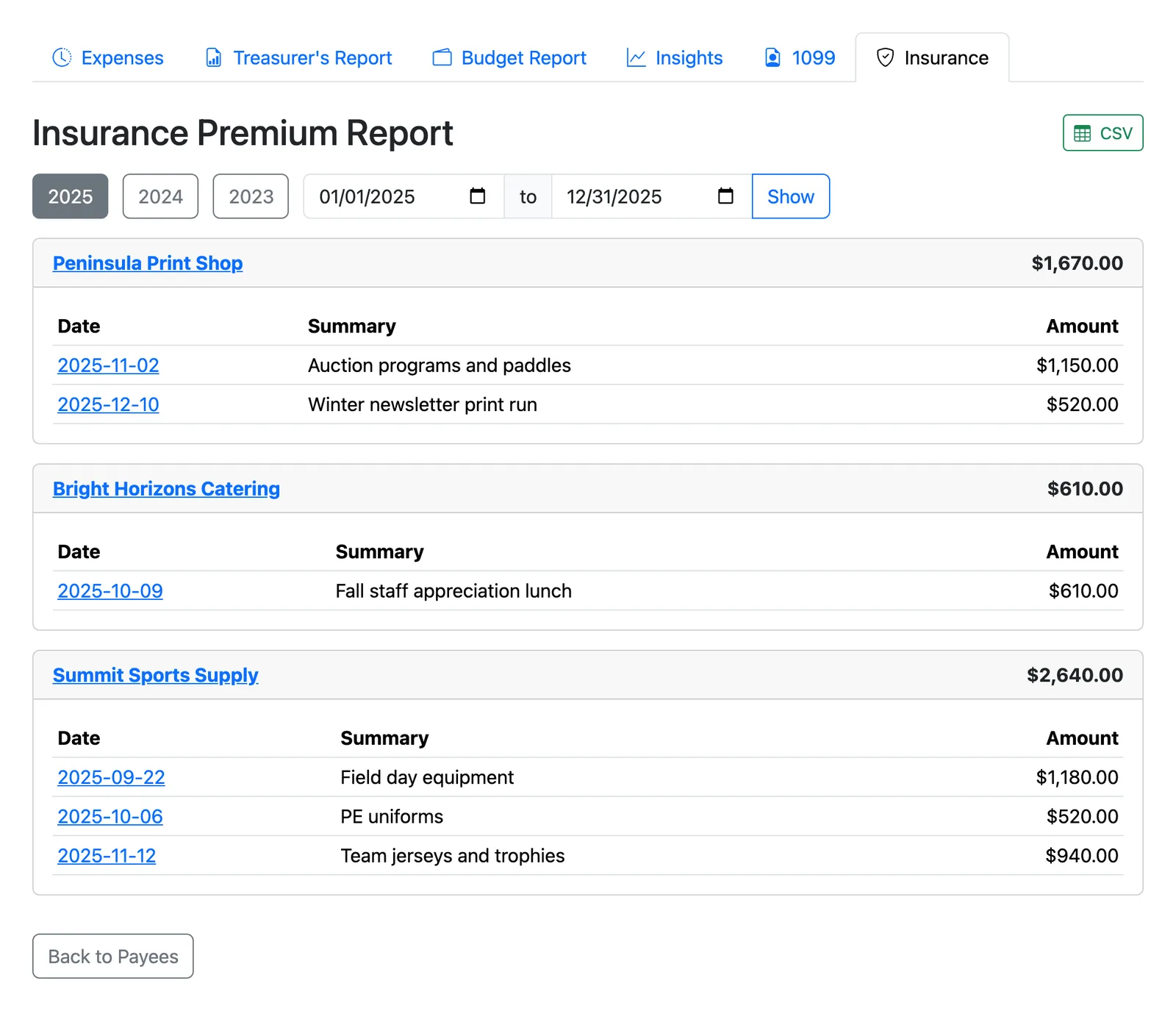Open the Treasurer's Report tab
Image resolution: width=1176 pixels, height=1011 pixels.
[298, 57]
